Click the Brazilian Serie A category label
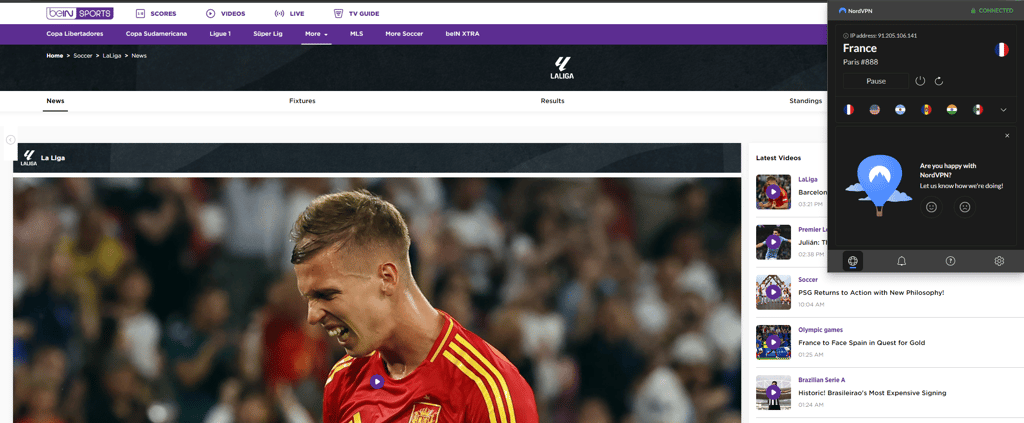 822,380
